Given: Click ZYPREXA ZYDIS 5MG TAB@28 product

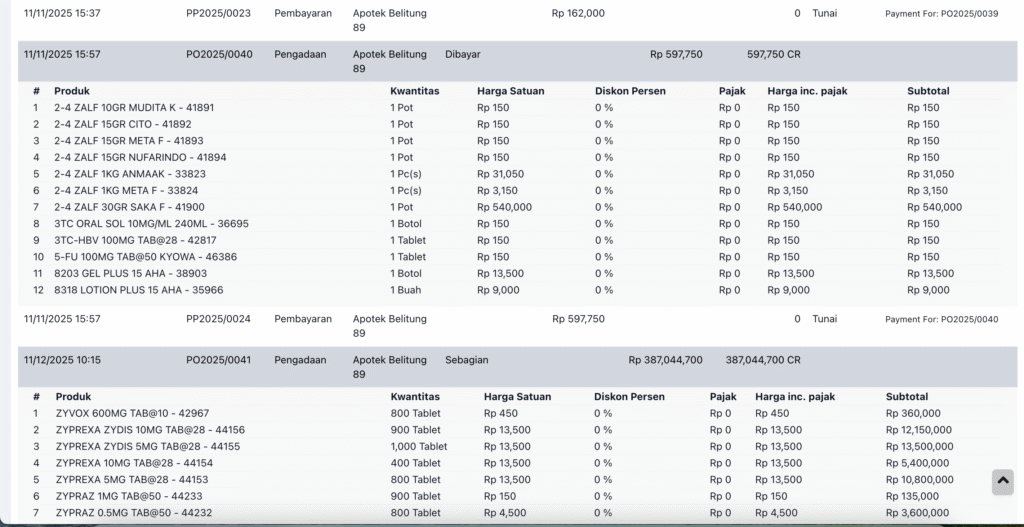Looking at the screenshot, I should click(148, 446).
